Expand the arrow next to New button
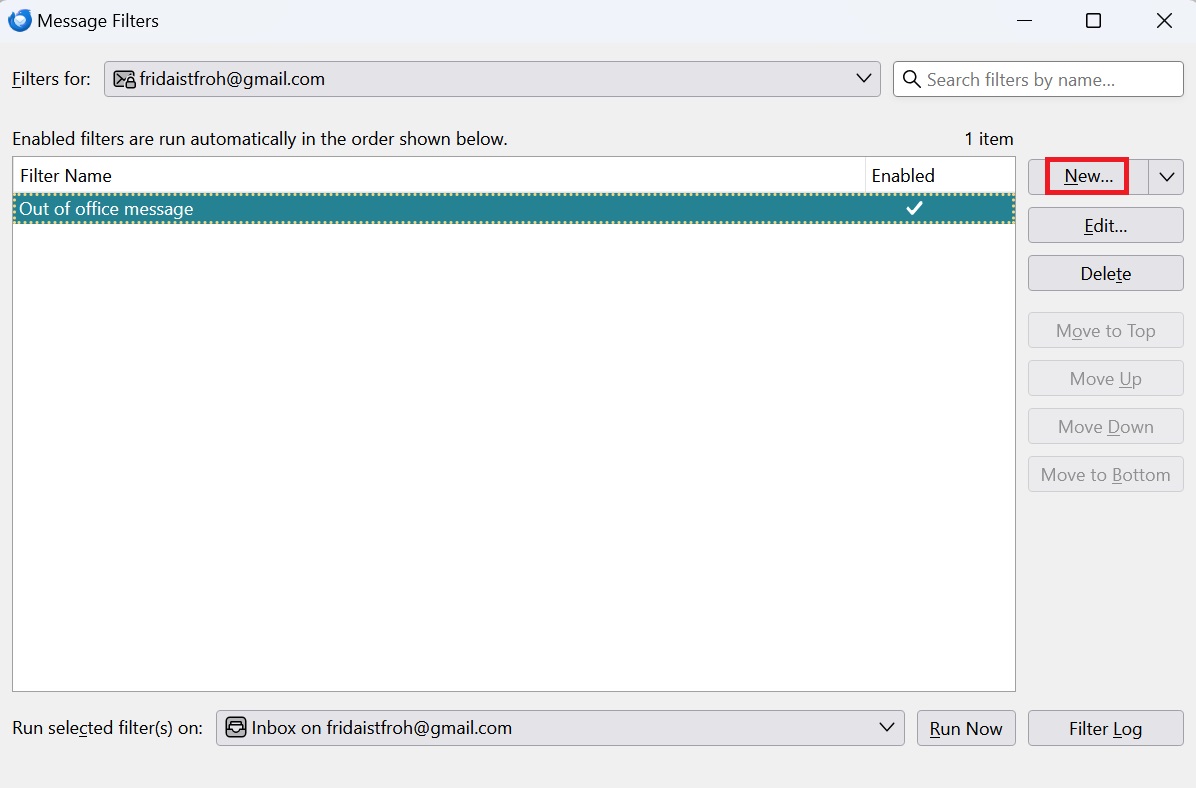The width and height of the screenshot is (1196, 788). tap(1166, 177)
